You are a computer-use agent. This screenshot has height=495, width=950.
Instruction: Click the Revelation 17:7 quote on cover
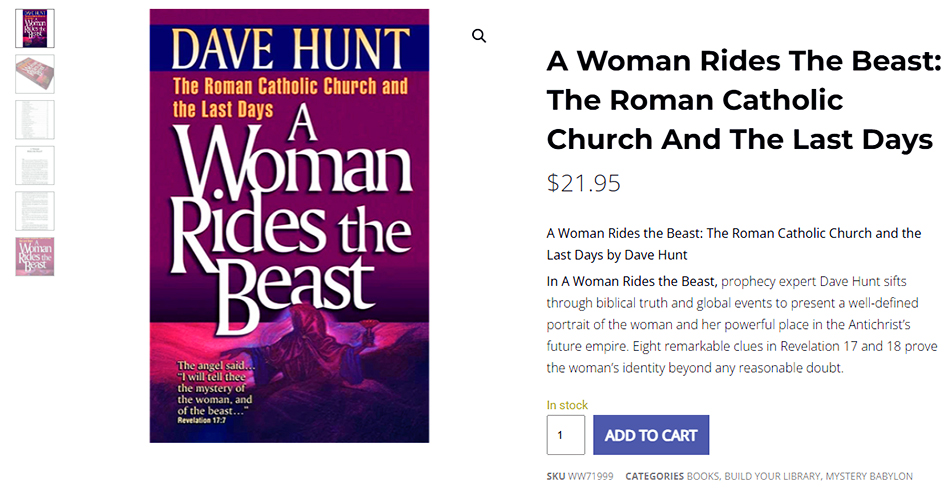pos(225,400)
